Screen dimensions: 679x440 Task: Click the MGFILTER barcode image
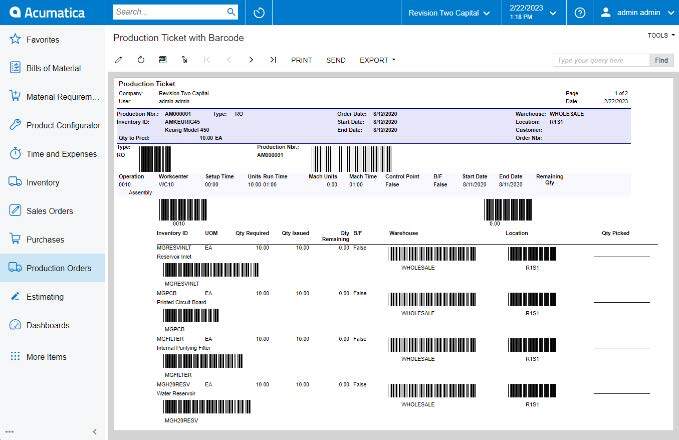pos(203,361)
